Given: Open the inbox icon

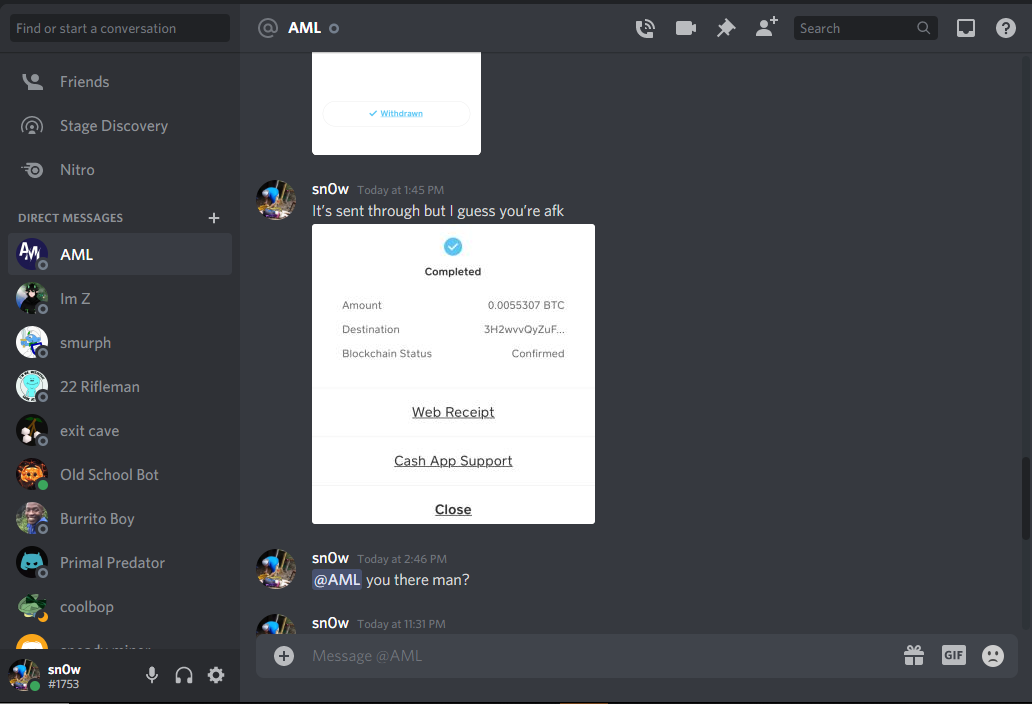Looking at the screenshot, I should coord(966,28).
